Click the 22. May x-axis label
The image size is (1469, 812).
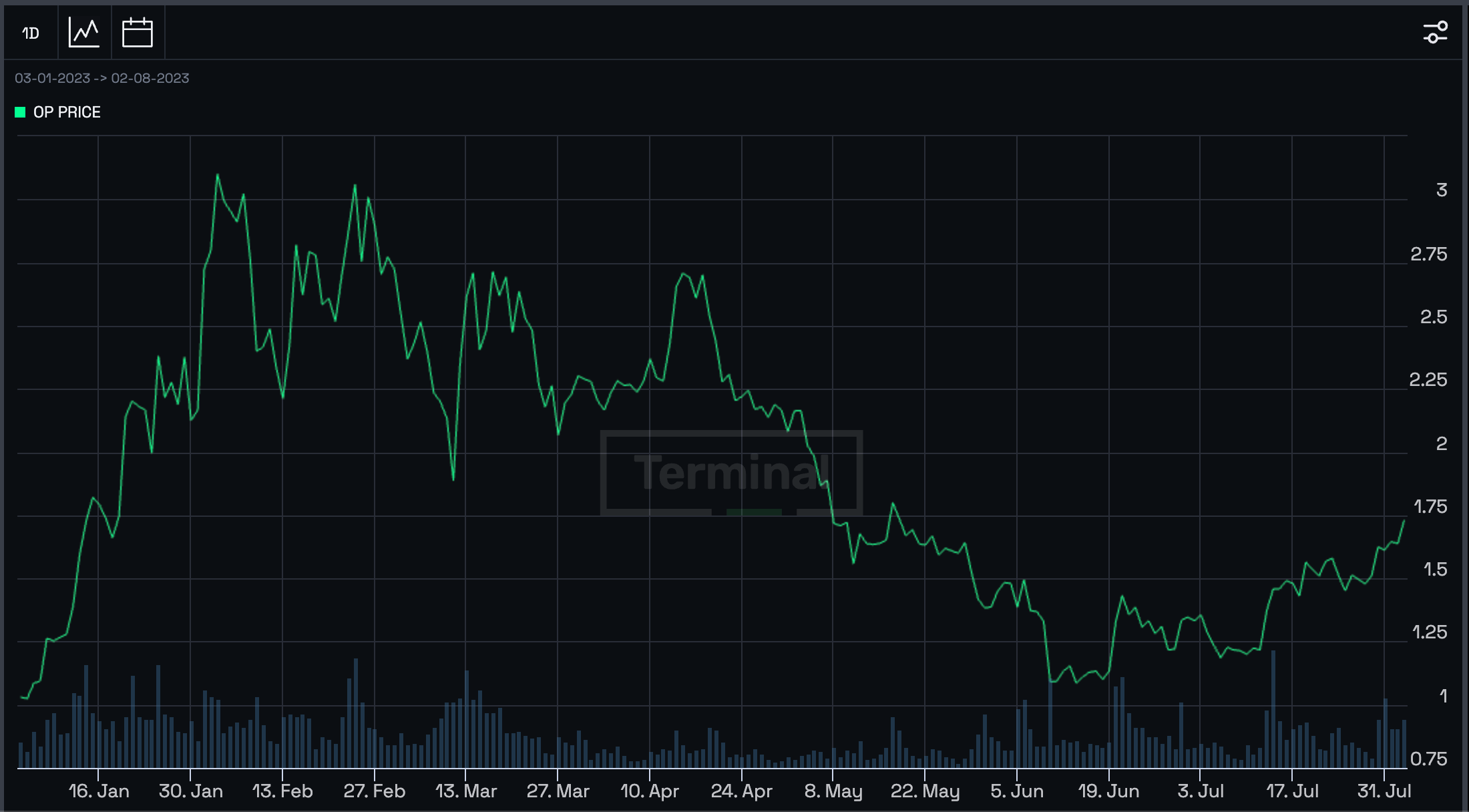pyautogui.click(x=925, y=791)
